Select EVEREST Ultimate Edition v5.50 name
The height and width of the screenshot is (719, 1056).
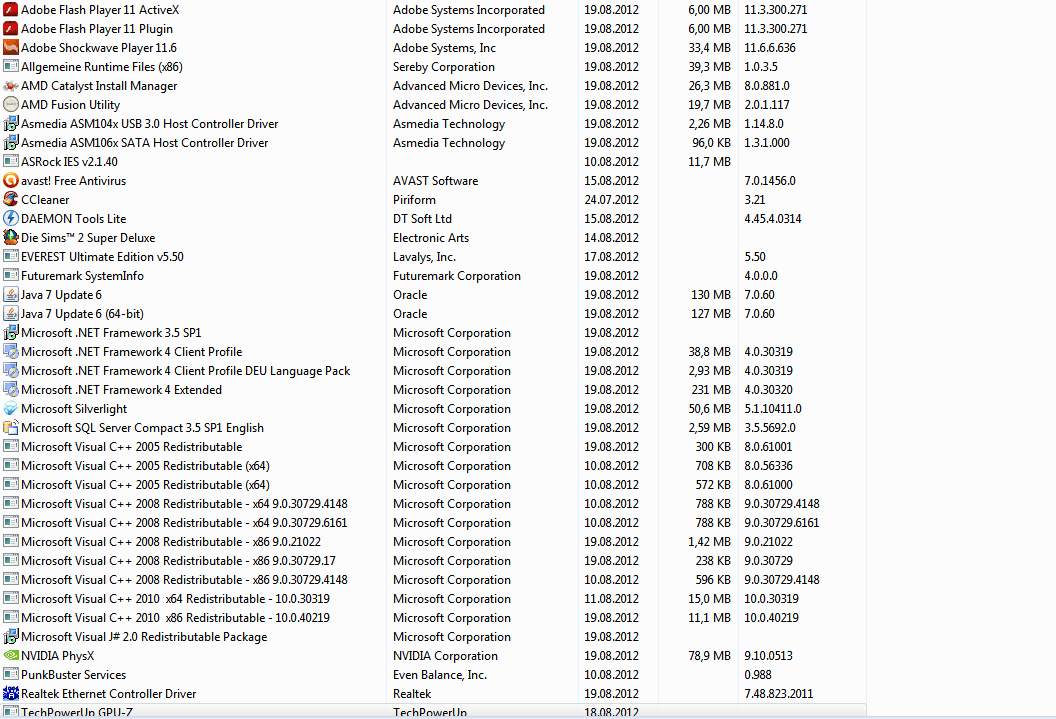(x=102, y=256)
